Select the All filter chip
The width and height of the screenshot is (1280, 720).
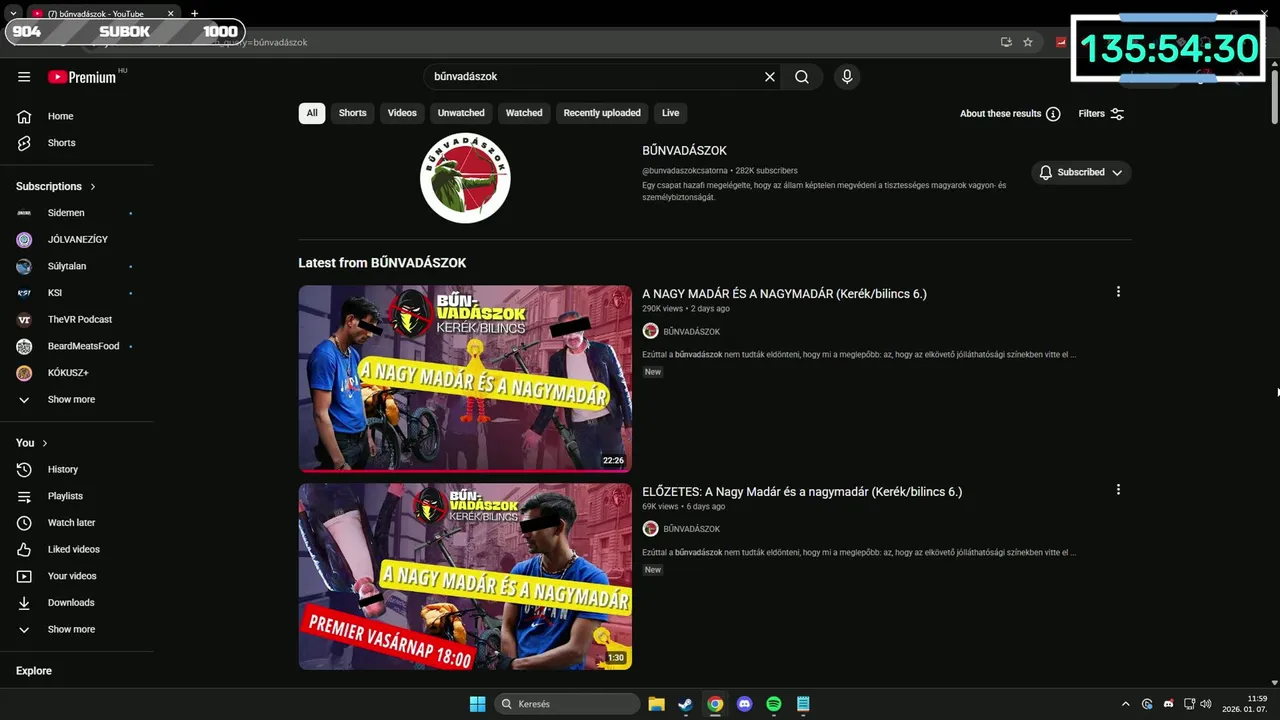(x=312, y=113)
